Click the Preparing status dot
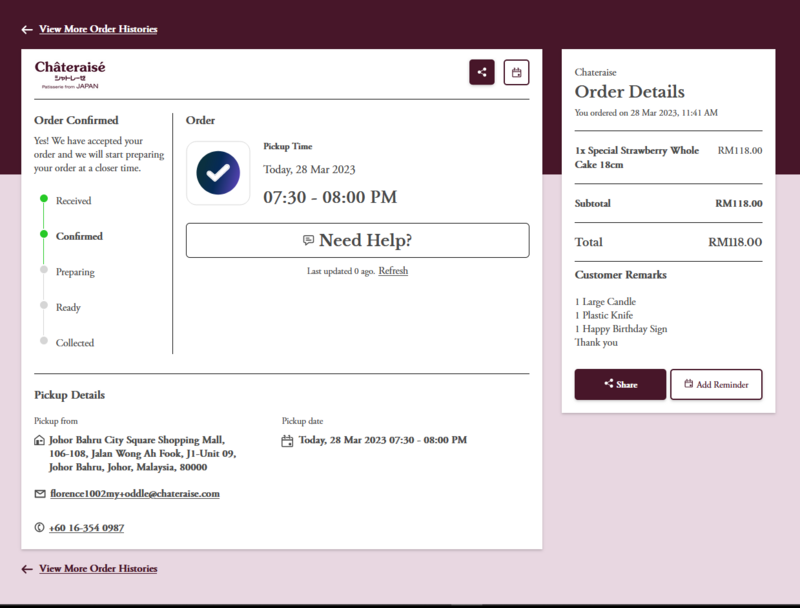Image resolution: width=800 pixels, height=608 pixels. pyautogui.click(x=44, y=270)
